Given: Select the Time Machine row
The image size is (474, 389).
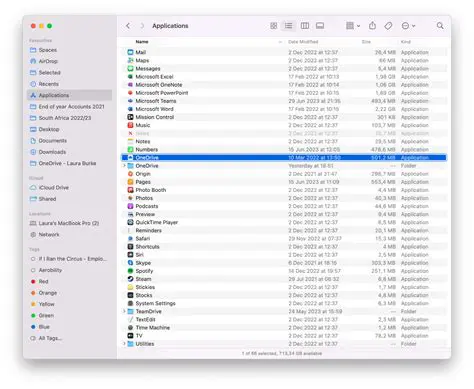Looking at the screenshot, I should 284,328.
